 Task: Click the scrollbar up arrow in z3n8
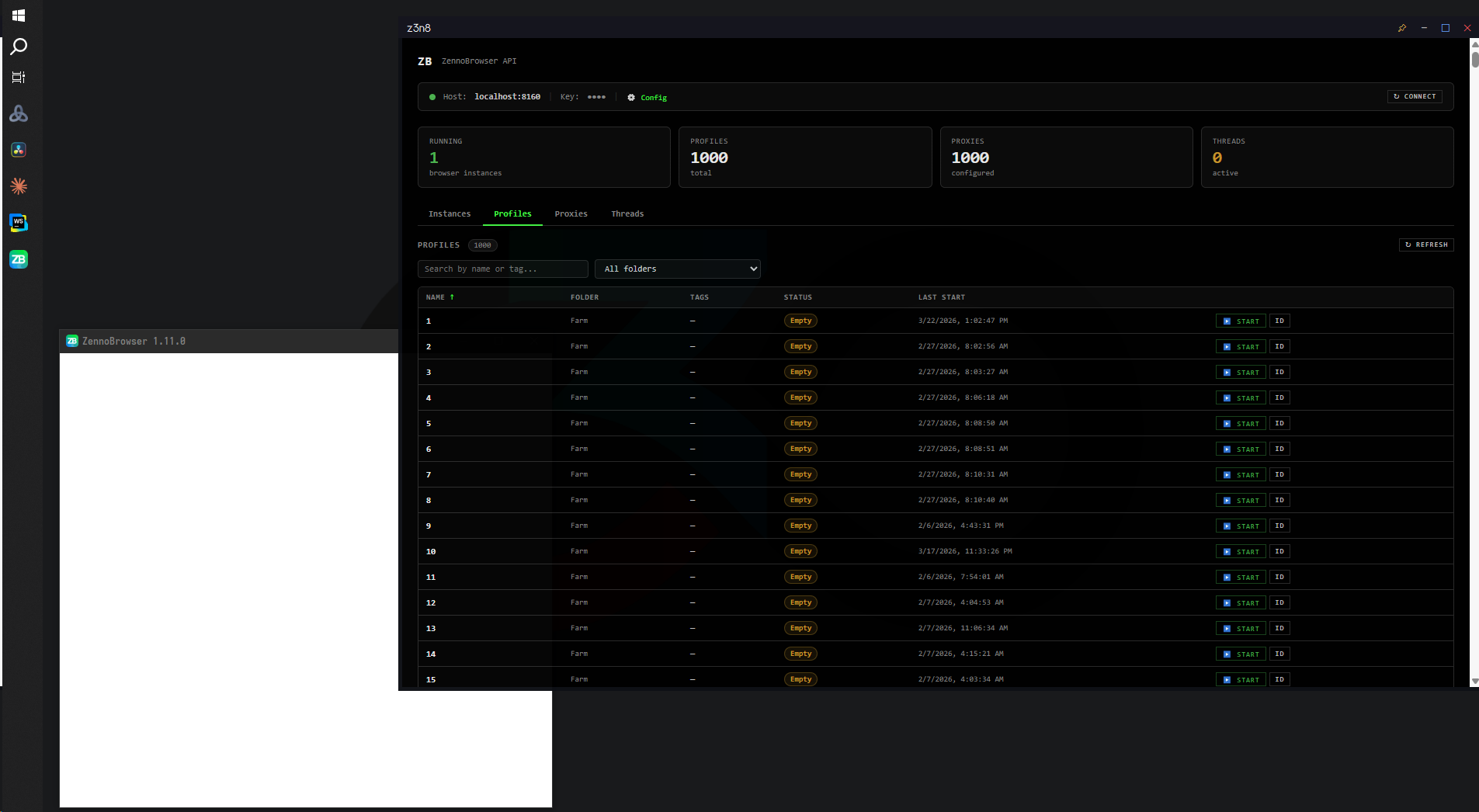(1474, 43)
